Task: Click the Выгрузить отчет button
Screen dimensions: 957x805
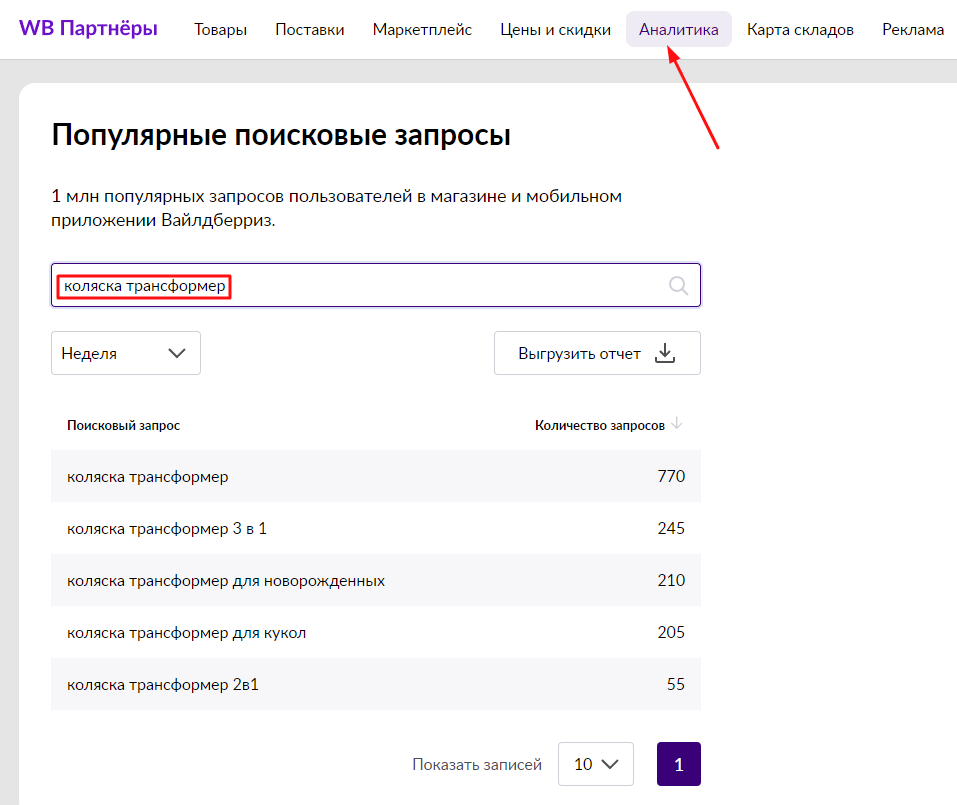Action: [x=597, y=353]
